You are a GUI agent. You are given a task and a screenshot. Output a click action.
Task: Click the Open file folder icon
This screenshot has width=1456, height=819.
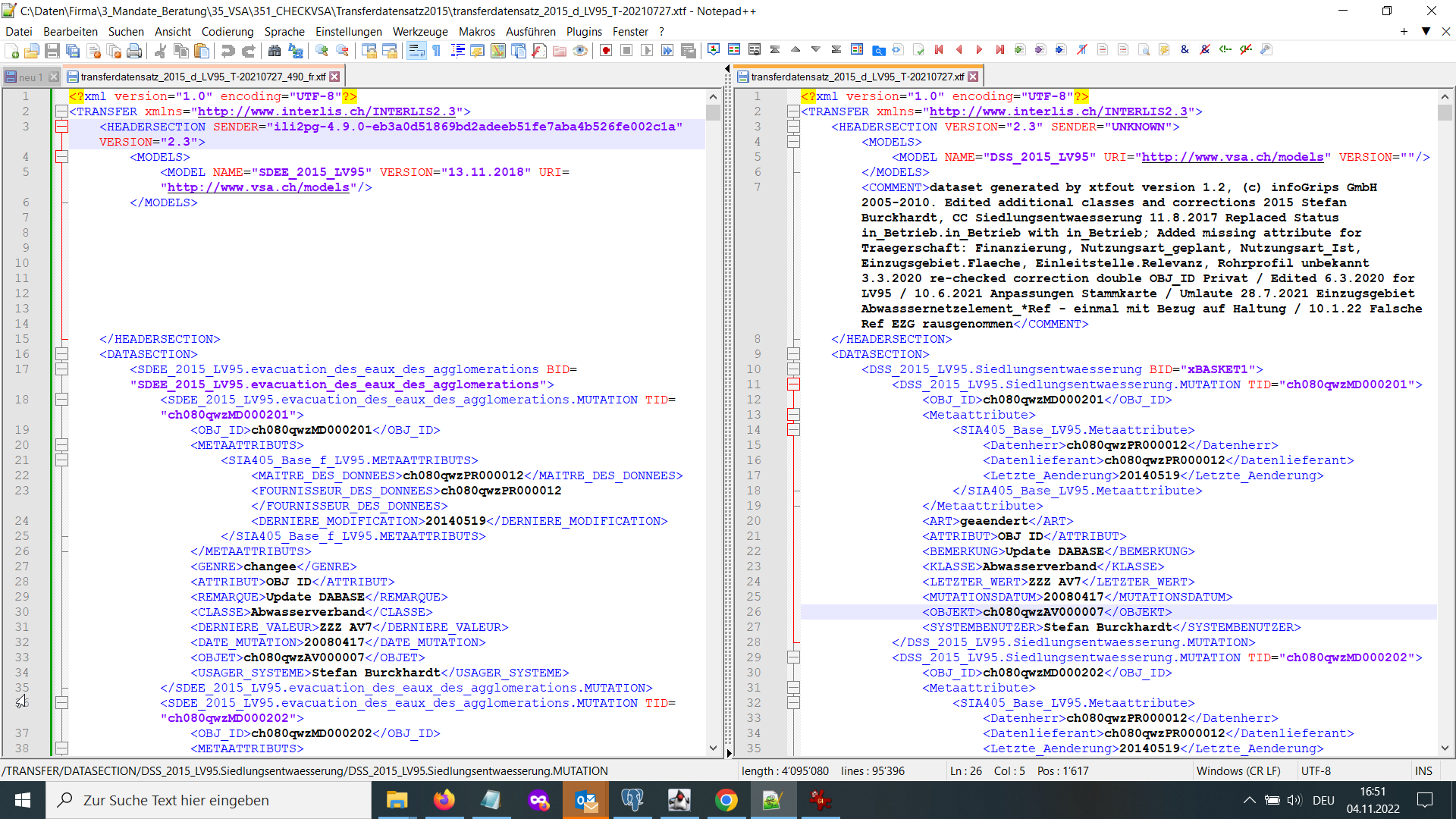(x=32, y=50)
